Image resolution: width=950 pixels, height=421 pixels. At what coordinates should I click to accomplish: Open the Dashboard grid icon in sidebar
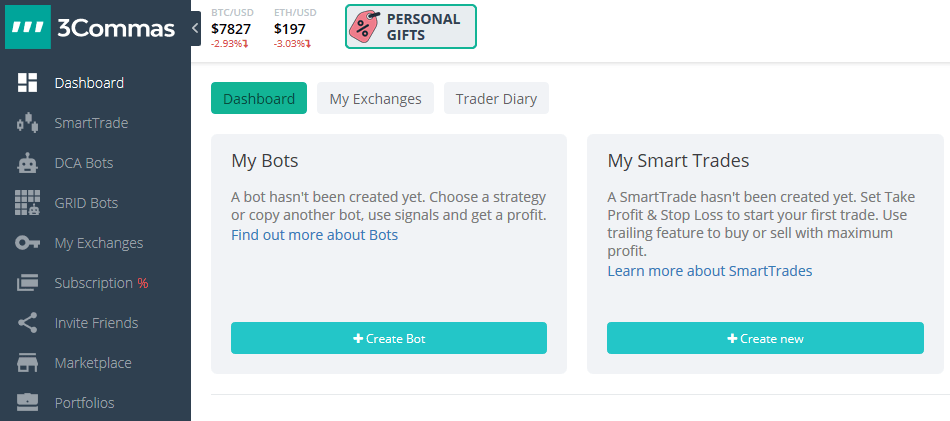27,83
